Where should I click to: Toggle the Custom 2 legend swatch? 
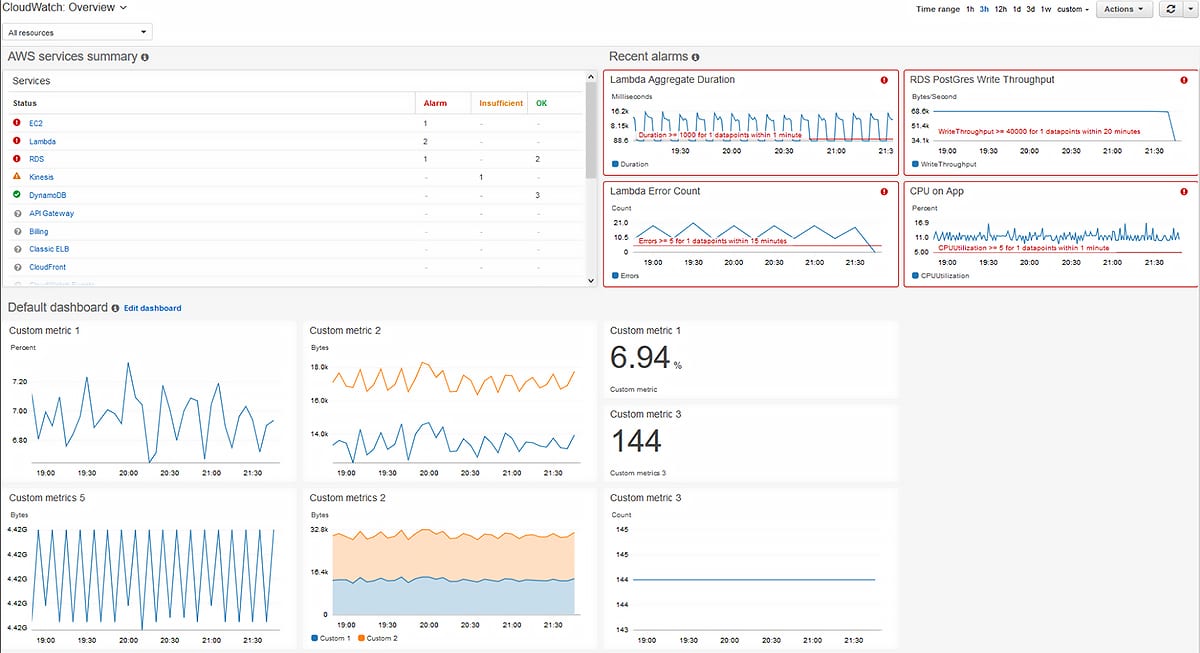click(x=362, y=637)
